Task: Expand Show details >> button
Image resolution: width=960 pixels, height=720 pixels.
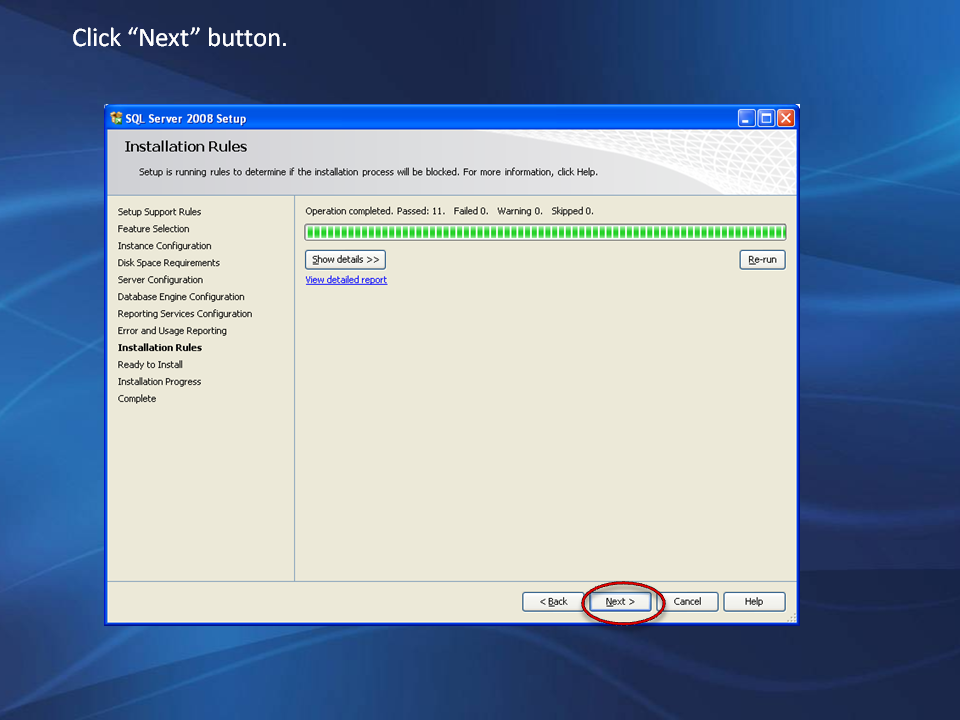Action: pyautogui.click(x=345, y=260)
